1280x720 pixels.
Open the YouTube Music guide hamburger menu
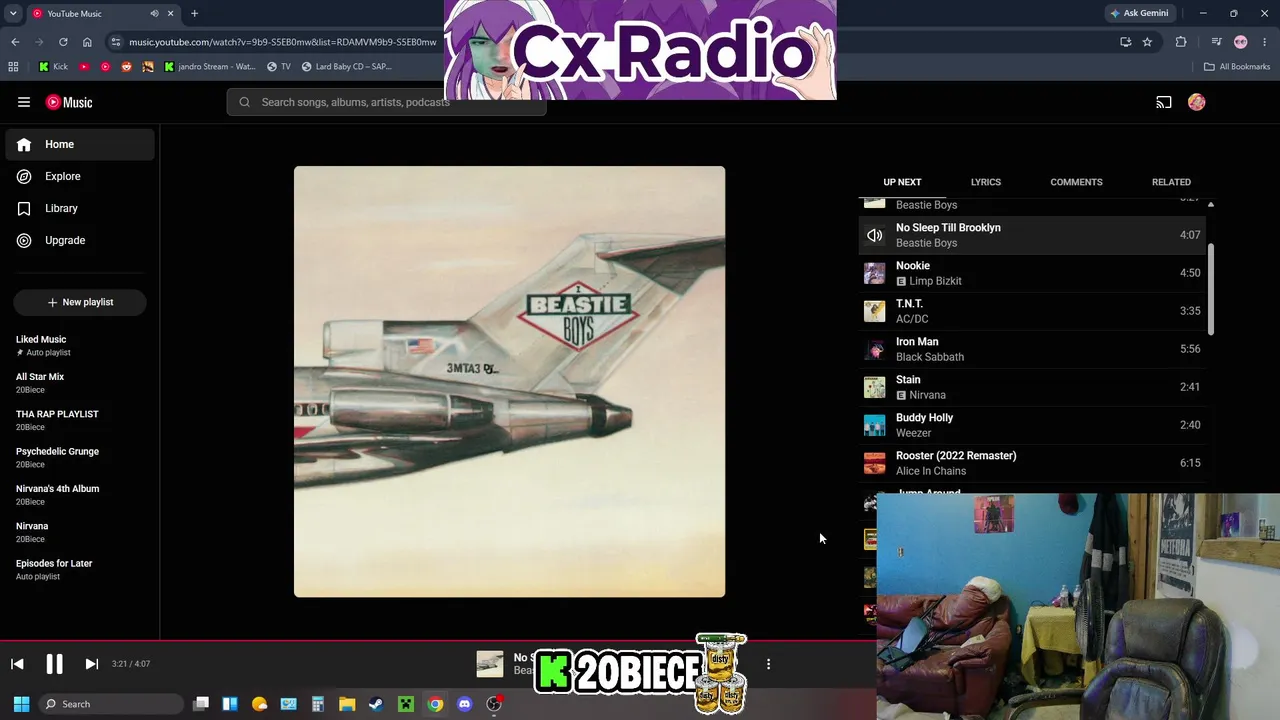coord(24,102)
